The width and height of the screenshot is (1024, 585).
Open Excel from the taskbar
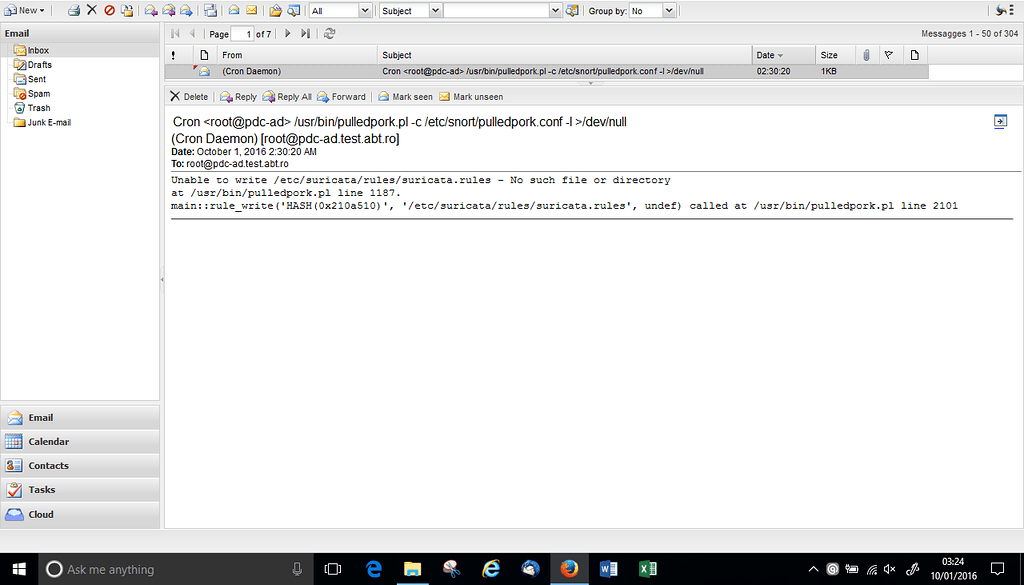pyautogui.click(x=647, y=569)
